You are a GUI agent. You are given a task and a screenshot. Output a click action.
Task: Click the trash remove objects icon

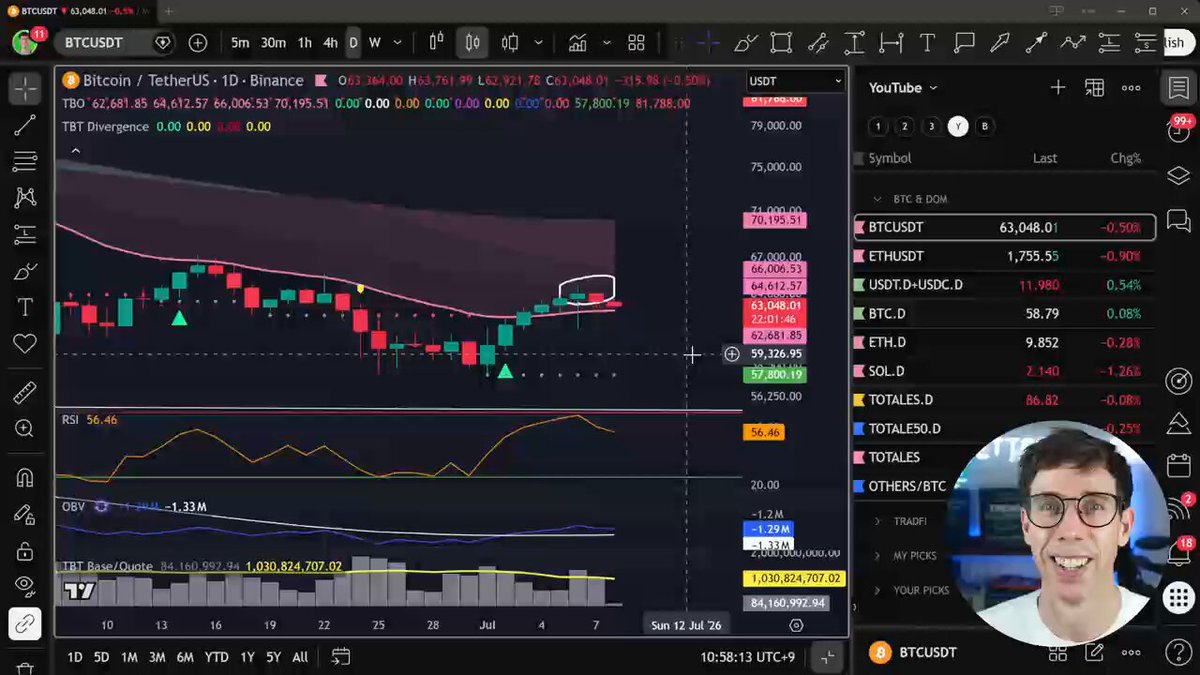25,667
